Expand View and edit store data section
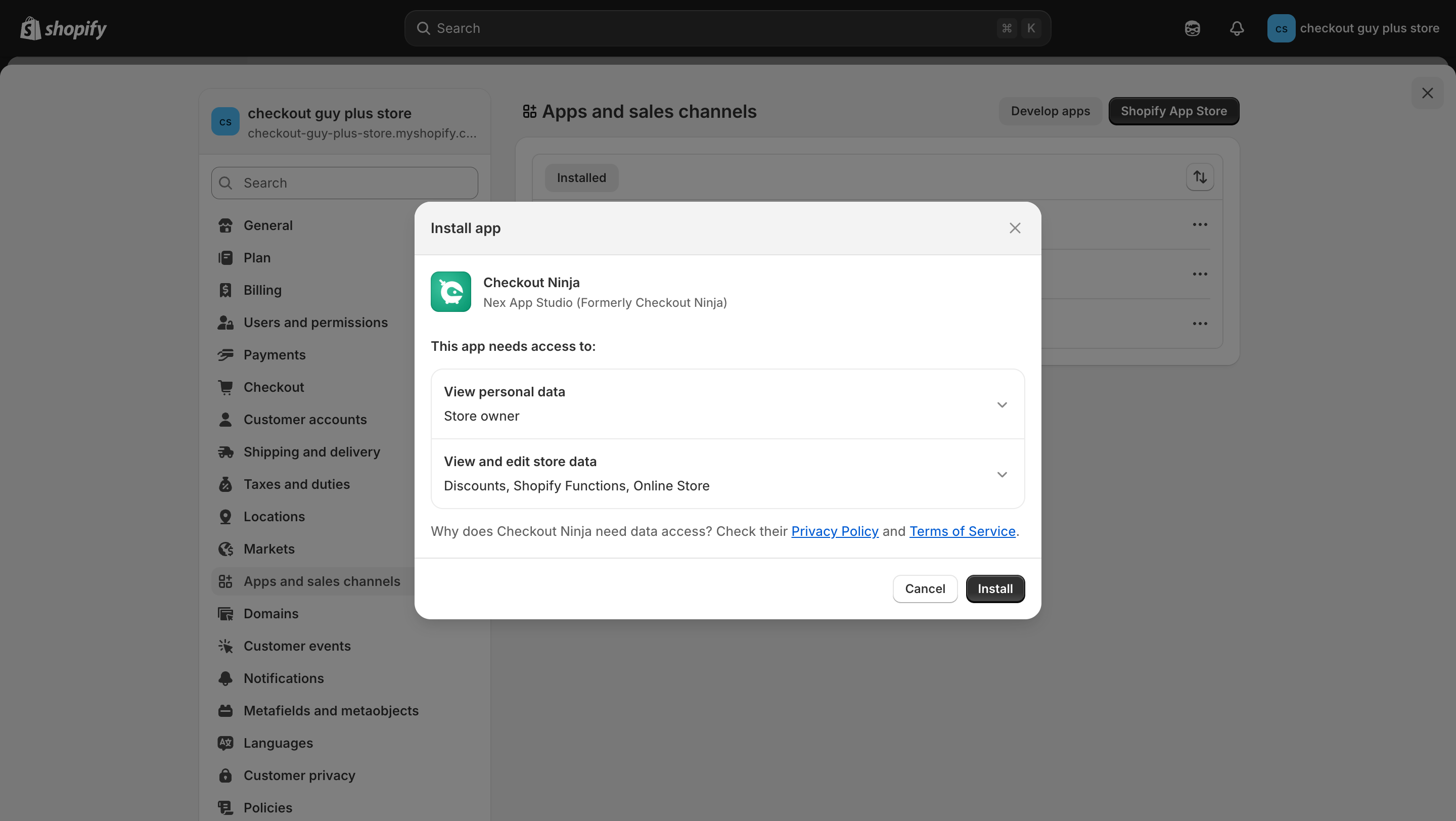 (x=1002, y=474)
